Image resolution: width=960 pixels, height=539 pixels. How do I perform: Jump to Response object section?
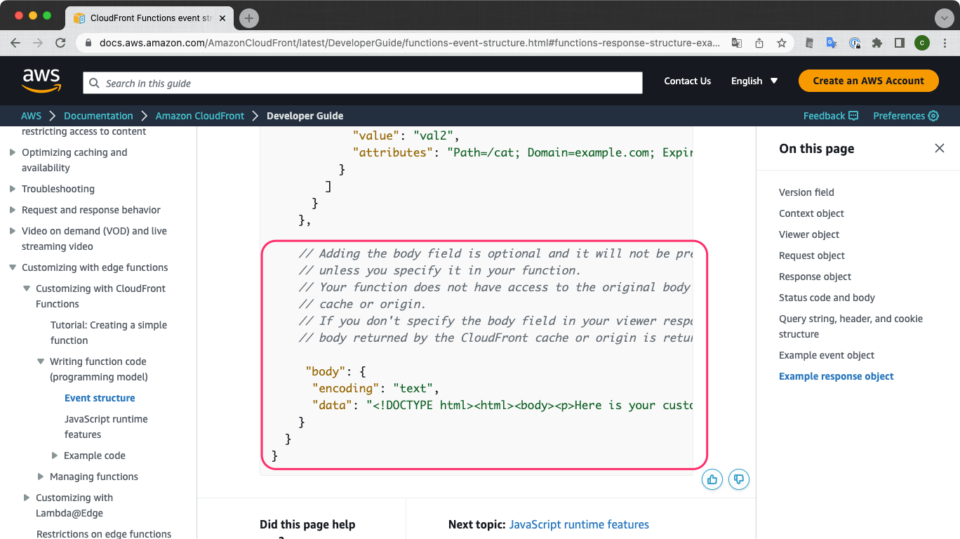click(x=815, y=277)
